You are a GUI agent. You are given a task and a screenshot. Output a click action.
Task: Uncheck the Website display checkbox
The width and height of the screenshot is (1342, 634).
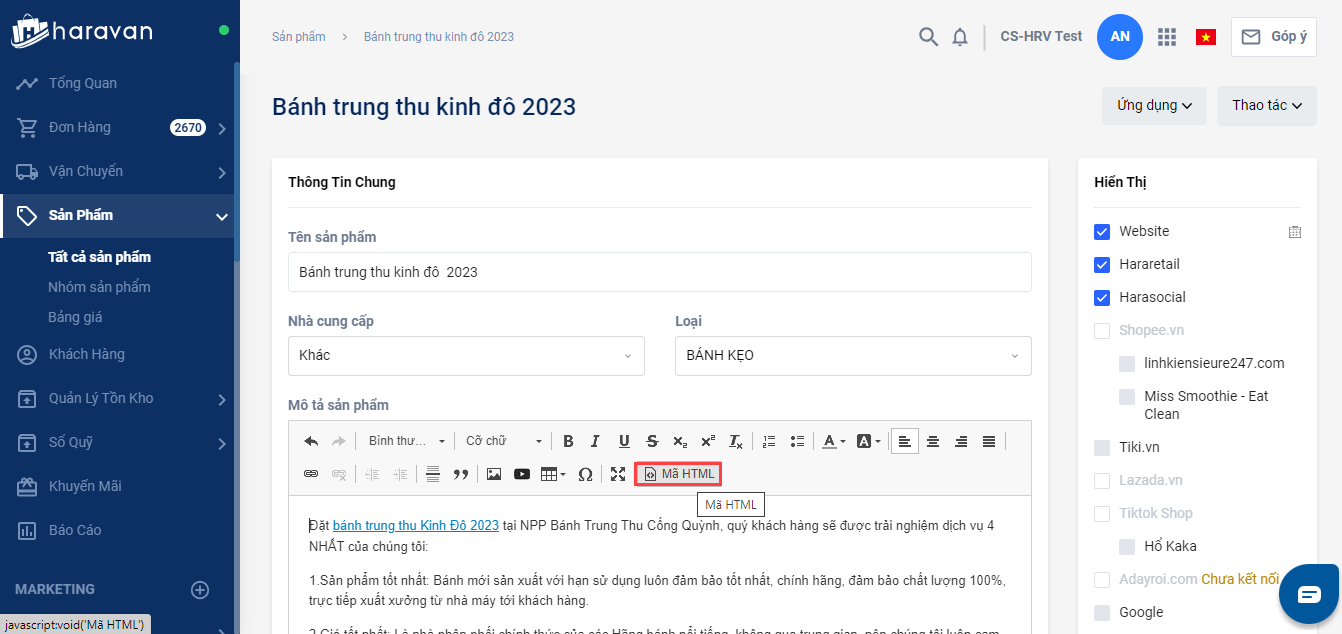(1102, 231)
